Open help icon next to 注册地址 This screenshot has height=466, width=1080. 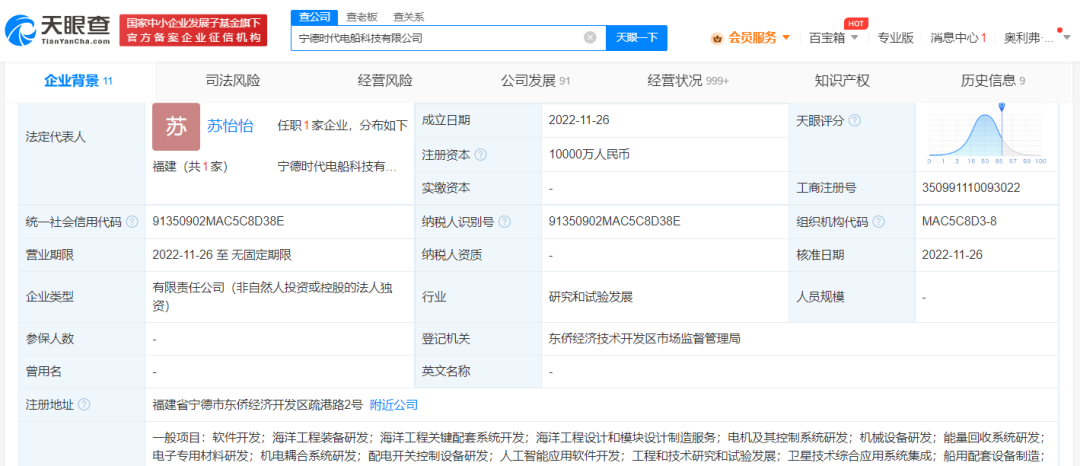(85, 405)
